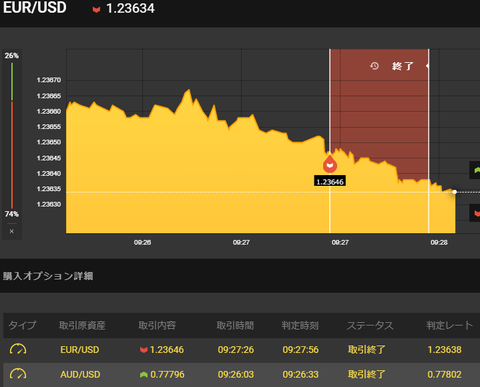Click the gauge icon in the AUD/USD row

(x=18, y=374)
